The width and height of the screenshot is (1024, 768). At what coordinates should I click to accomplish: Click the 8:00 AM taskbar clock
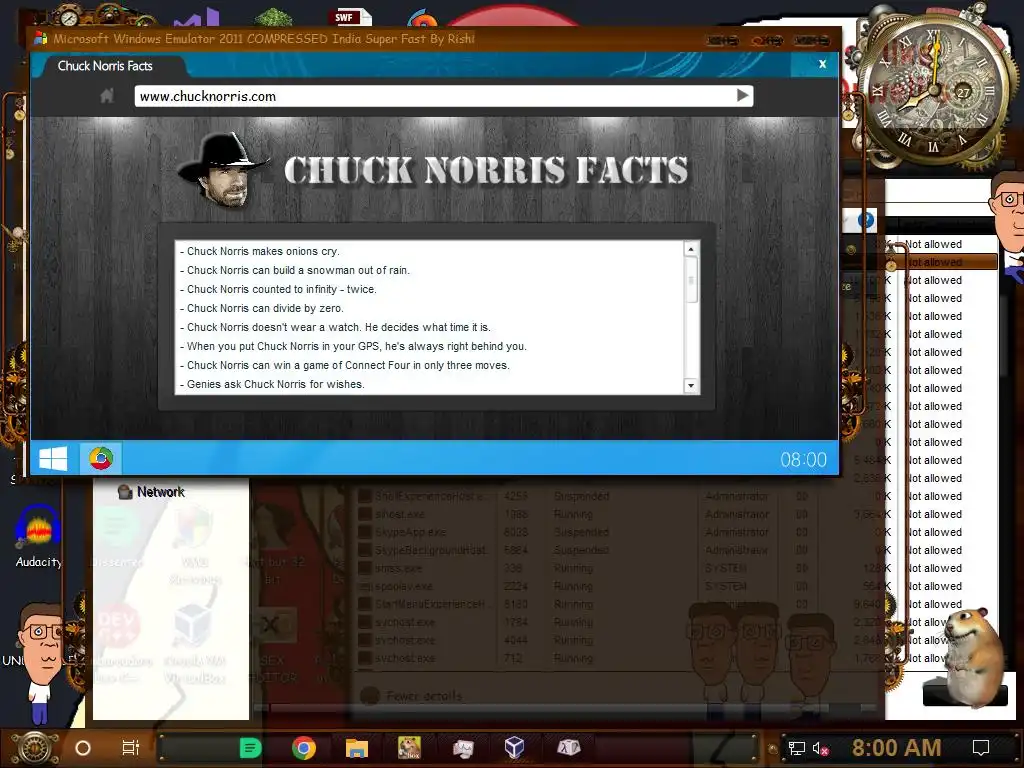coord(896,748)
